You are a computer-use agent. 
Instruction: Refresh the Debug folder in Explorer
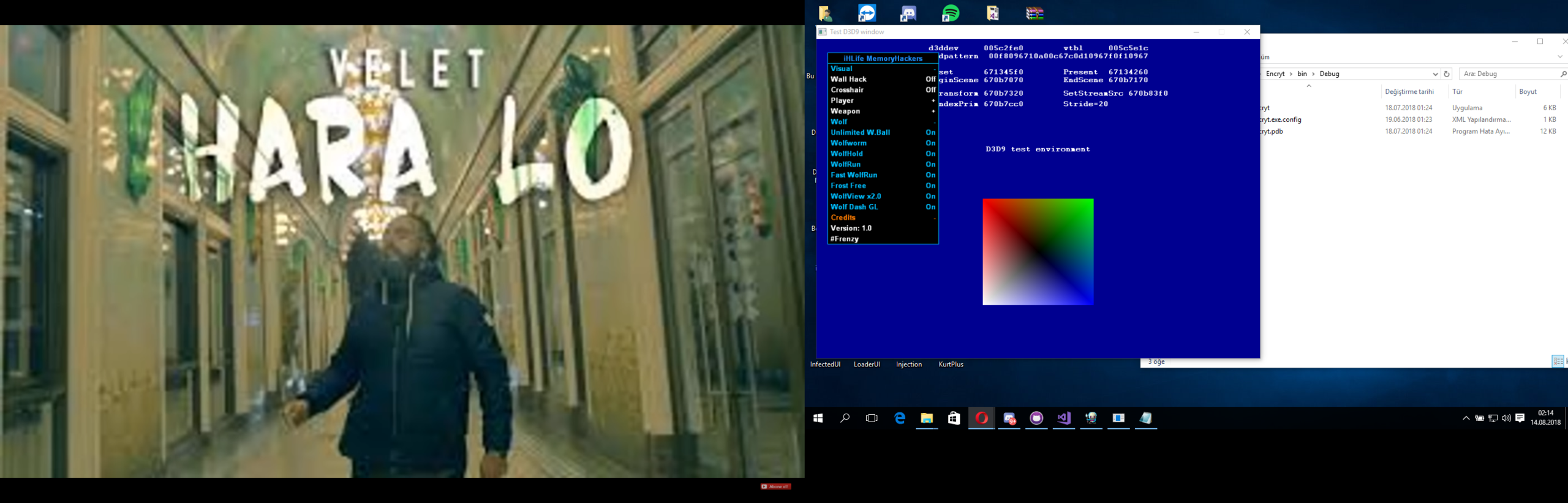click(x=1447, y=74)
